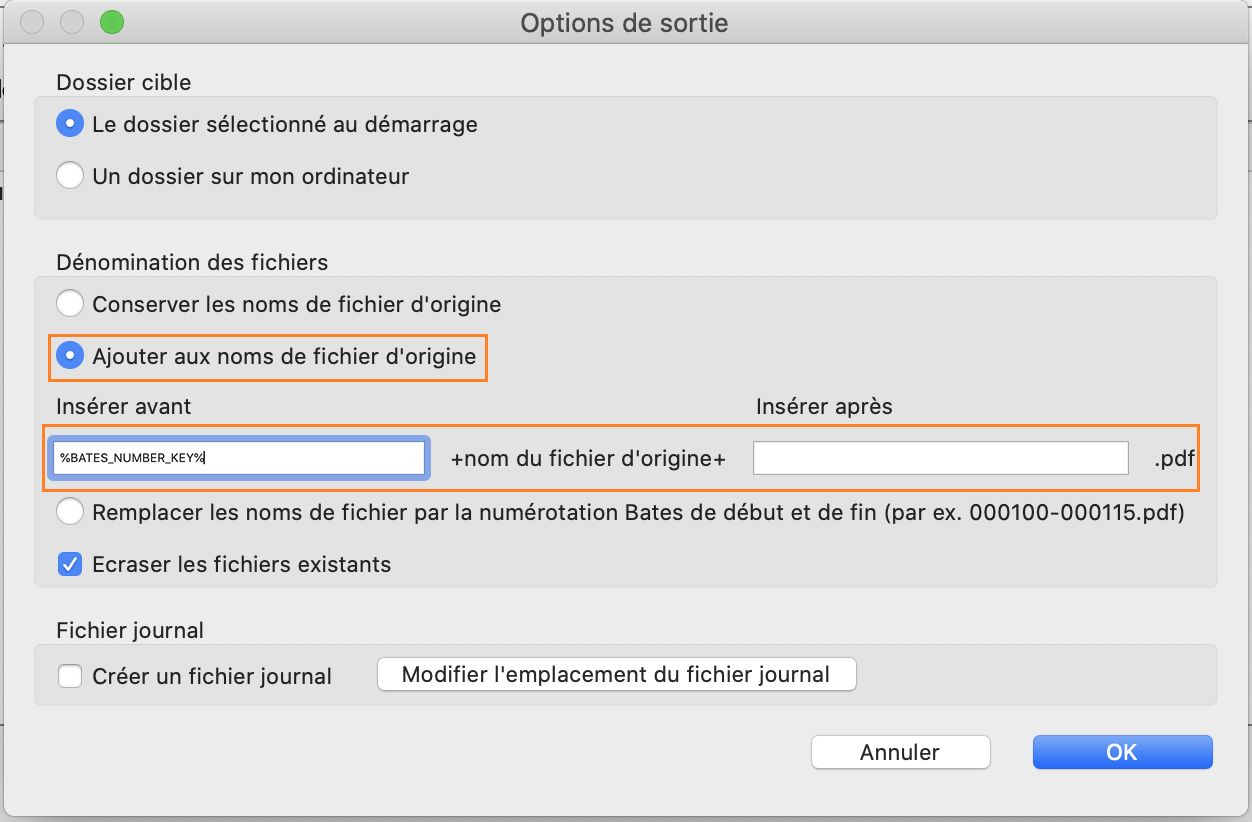
Task: Select "Conserver les noms de fichier d'origine"
Action: click(x=69, y=302)
